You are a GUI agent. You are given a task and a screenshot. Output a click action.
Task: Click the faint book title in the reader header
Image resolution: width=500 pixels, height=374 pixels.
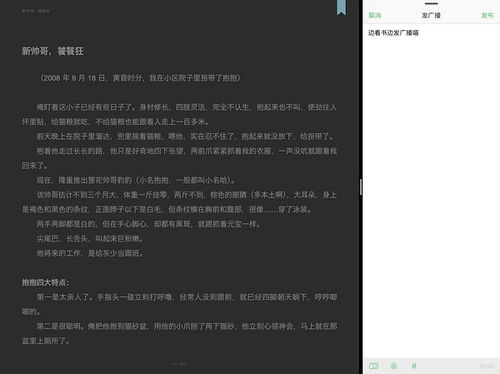point(36,11)
